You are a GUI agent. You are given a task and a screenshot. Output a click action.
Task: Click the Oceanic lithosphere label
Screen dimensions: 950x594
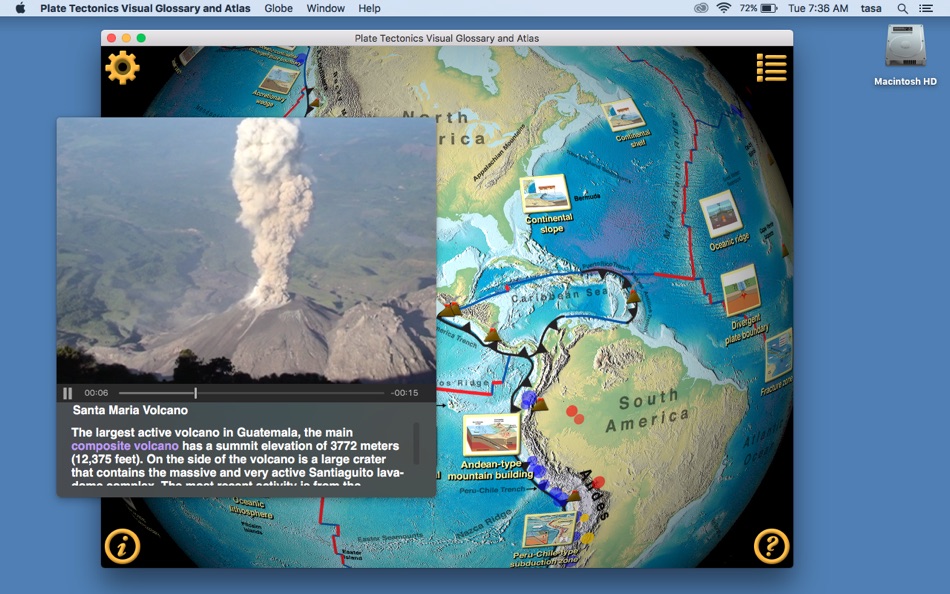[249, 508]
